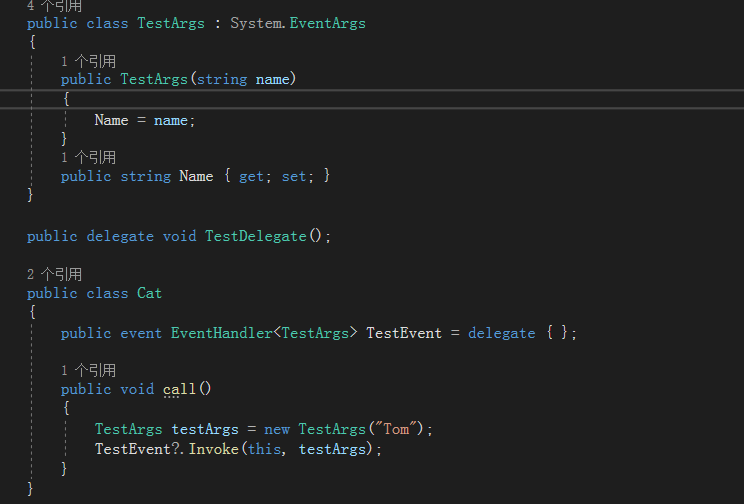Click the 'event' keyword

[141, 333]
